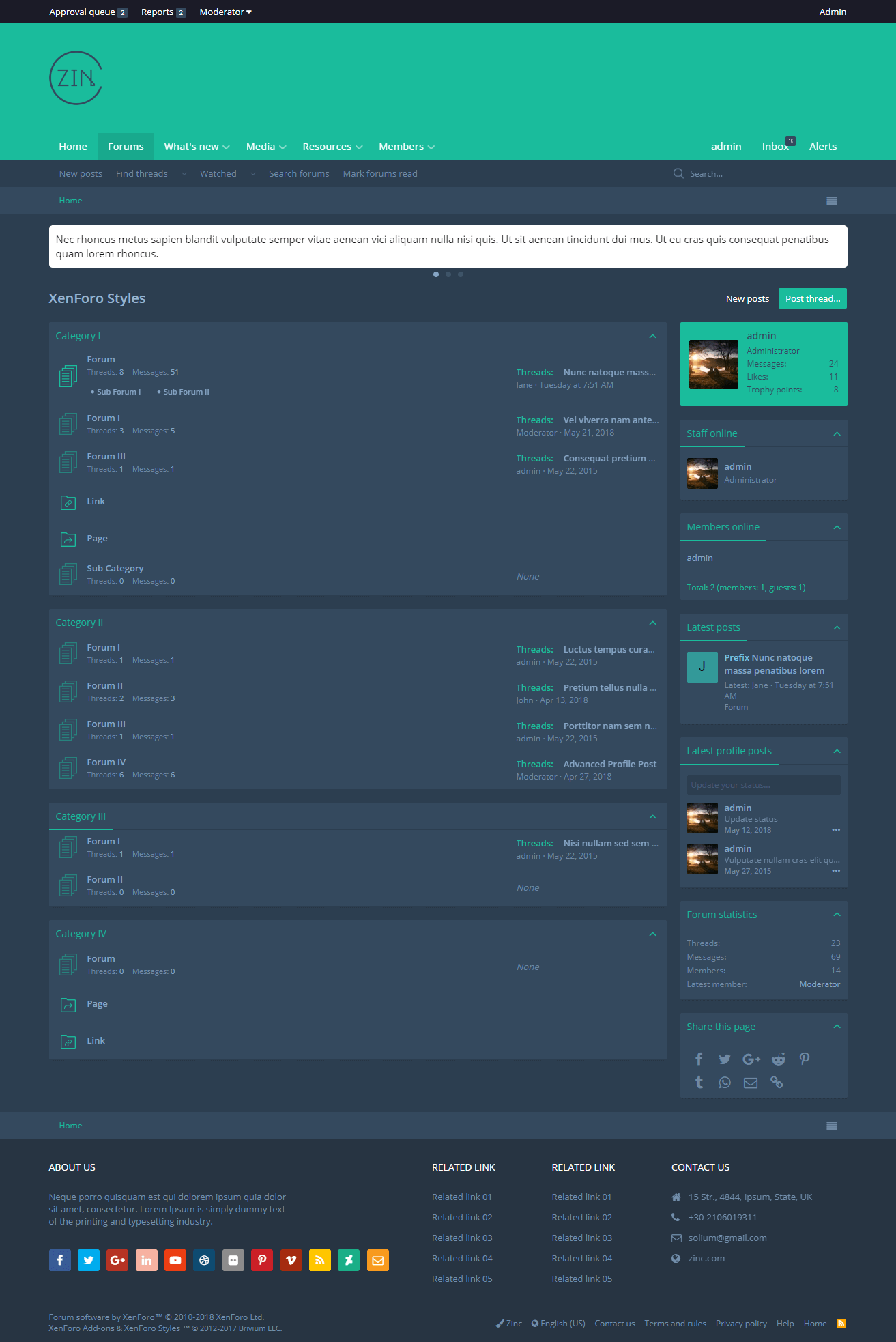Click the Pinterest icon in footer social row
The height and width of the screenshot is (1342, 896).
tap(262, 1260)
